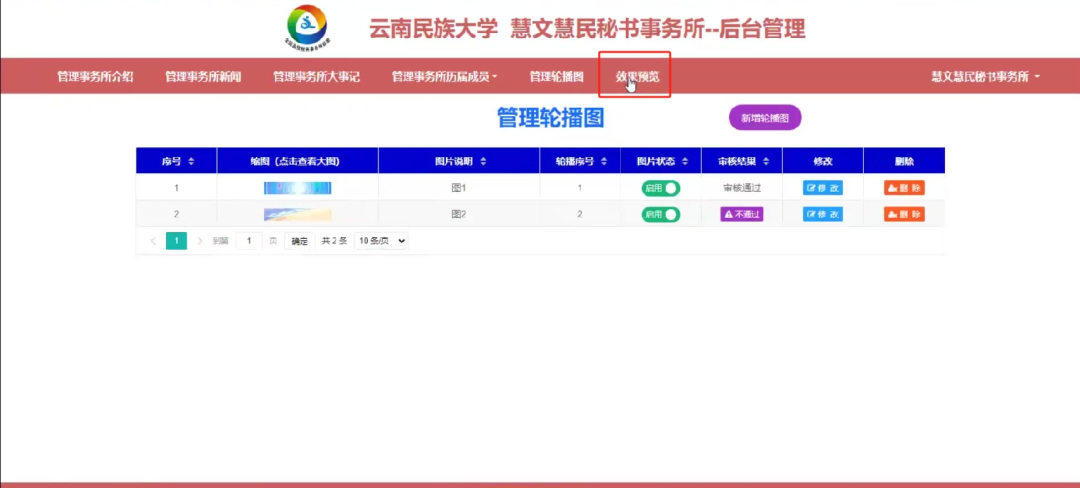Click 删除 button for 图1 row
The width and height of the screenshot is (1080, 488).
click(x=904, y=188)
